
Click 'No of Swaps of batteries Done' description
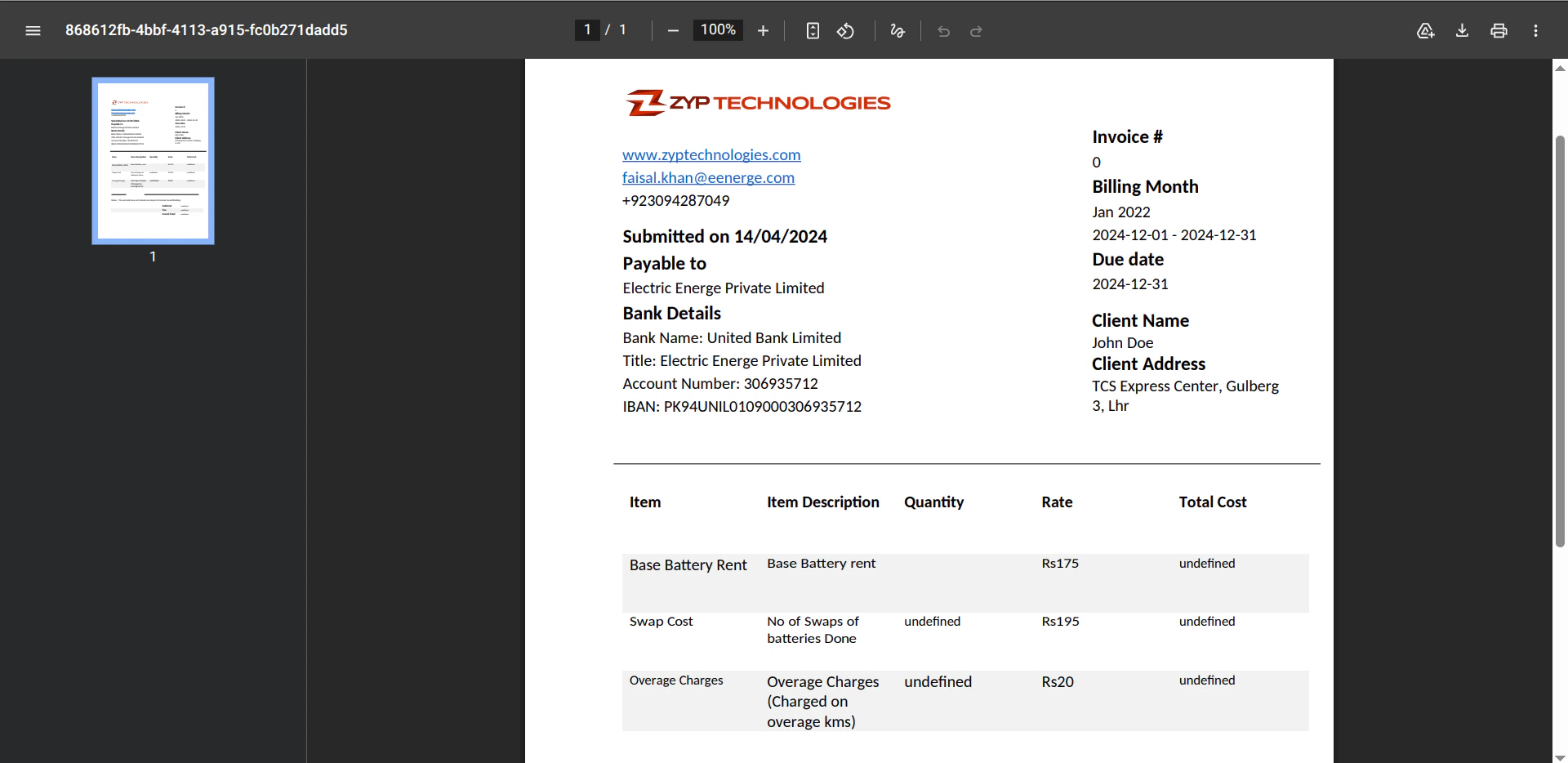pos(813,630)
